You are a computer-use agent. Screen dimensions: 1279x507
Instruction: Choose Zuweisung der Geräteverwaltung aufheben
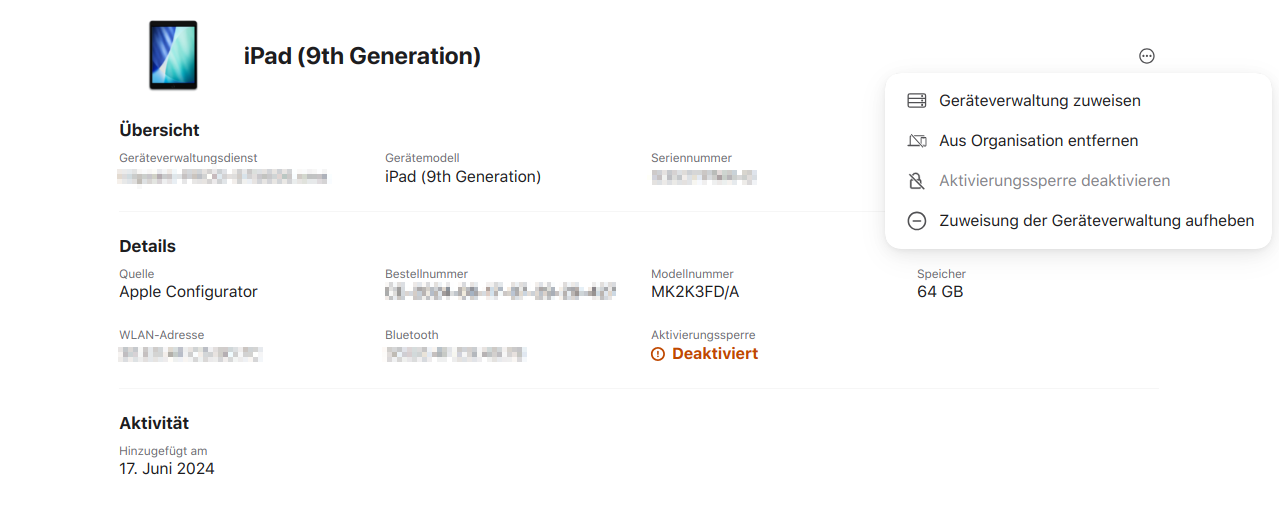coord(1096,221)
